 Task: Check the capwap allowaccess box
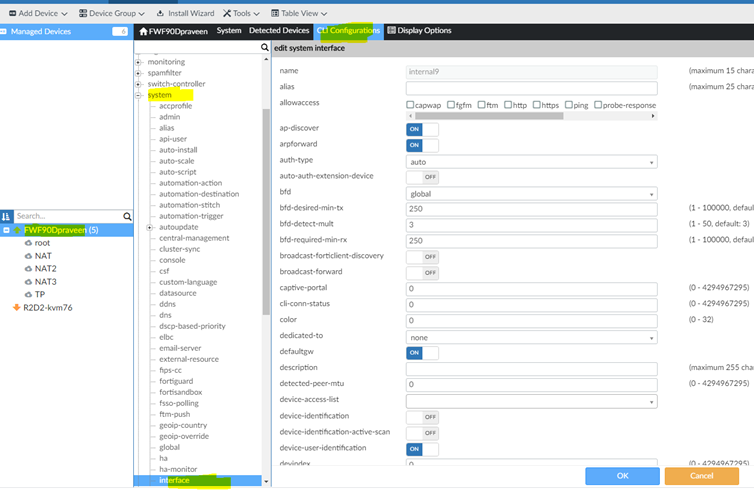pyautogui.click(x=410, y=105)
